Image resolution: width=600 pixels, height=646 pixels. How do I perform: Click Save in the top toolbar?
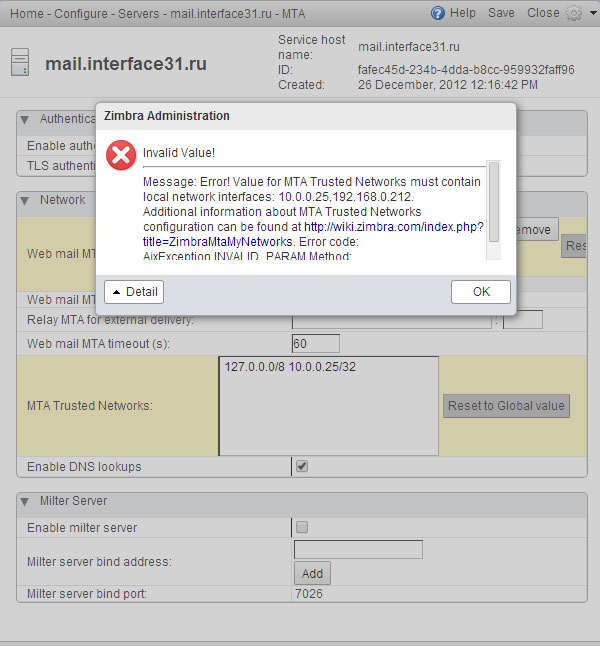(501, 13)
